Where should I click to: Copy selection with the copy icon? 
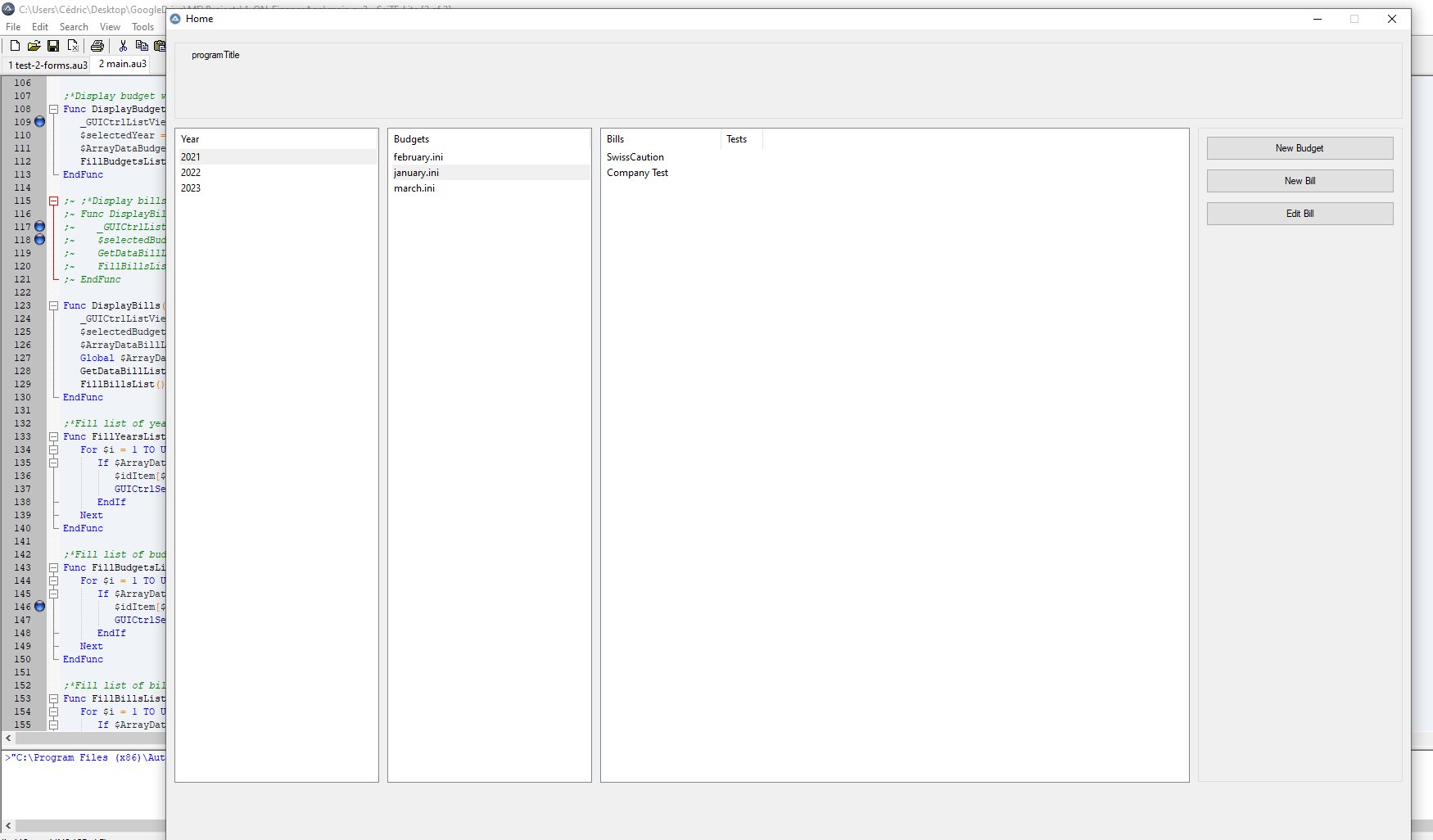click(142, 46)
